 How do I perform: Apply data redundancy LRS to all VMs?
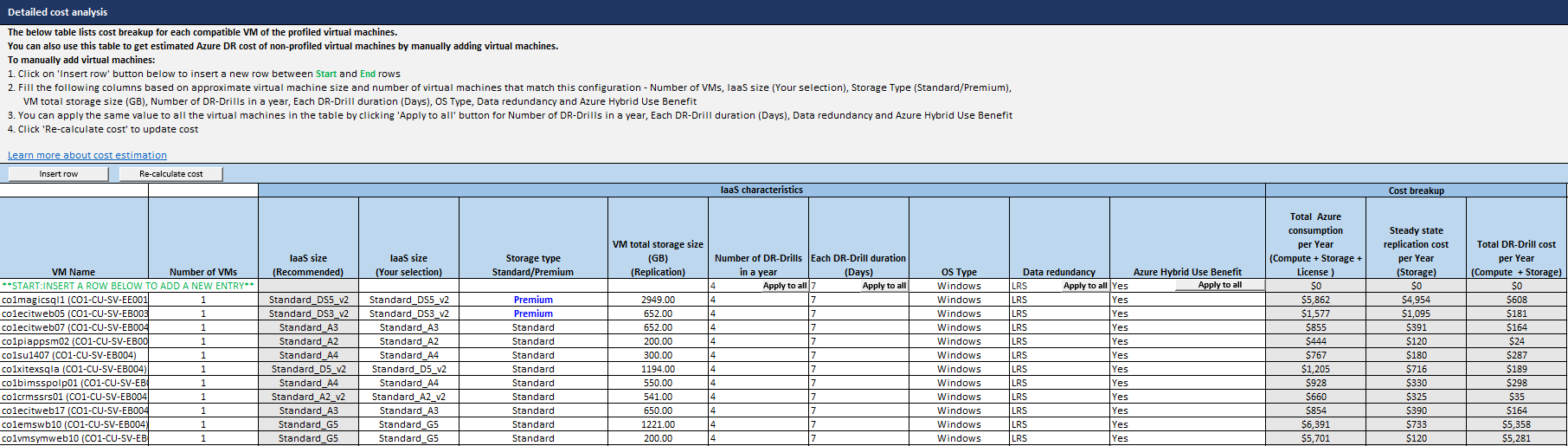click(x=1085, y=285)
